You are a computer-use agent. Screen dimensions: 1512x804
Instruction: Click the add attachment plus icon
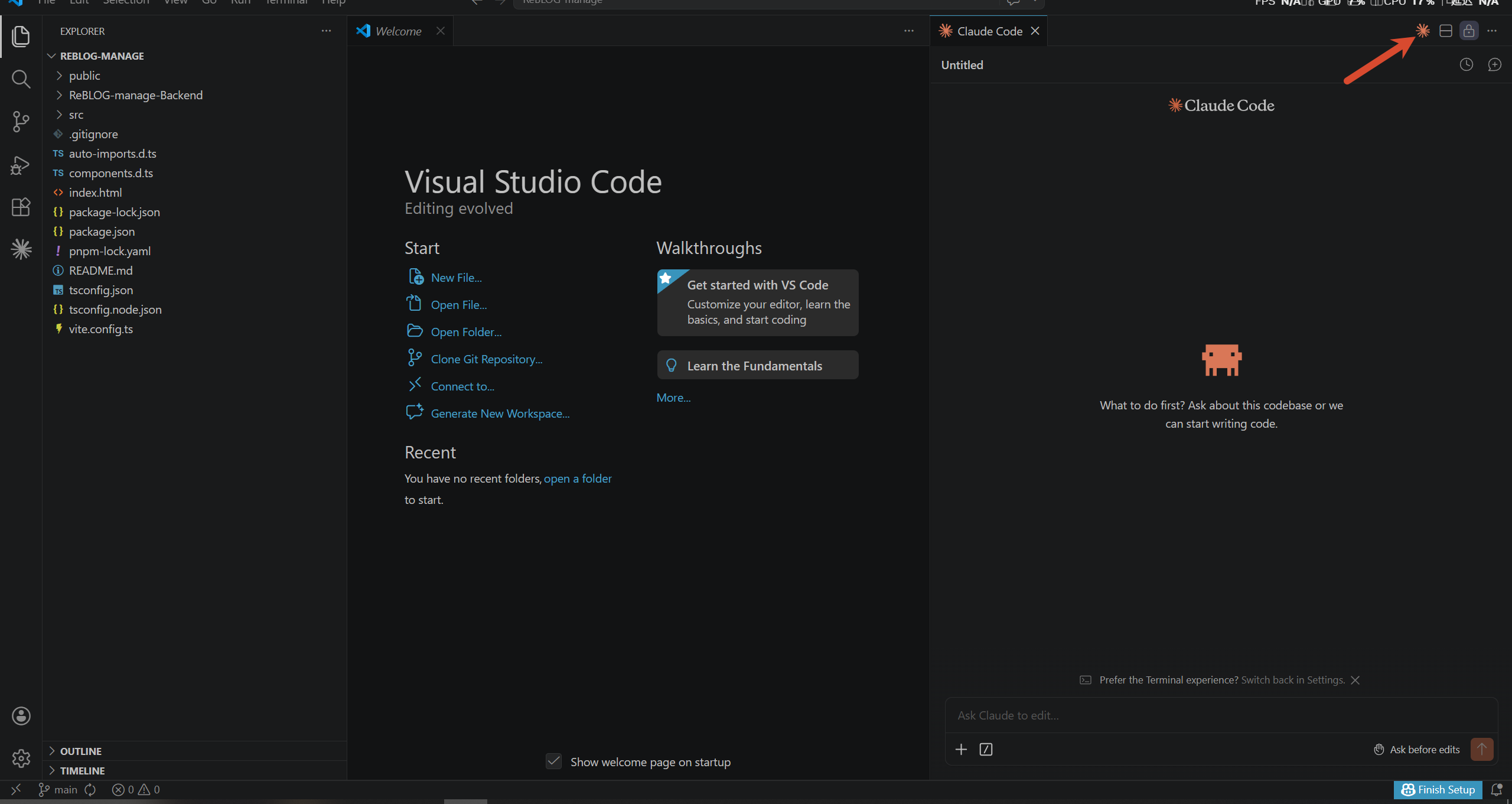click(961, 749)
